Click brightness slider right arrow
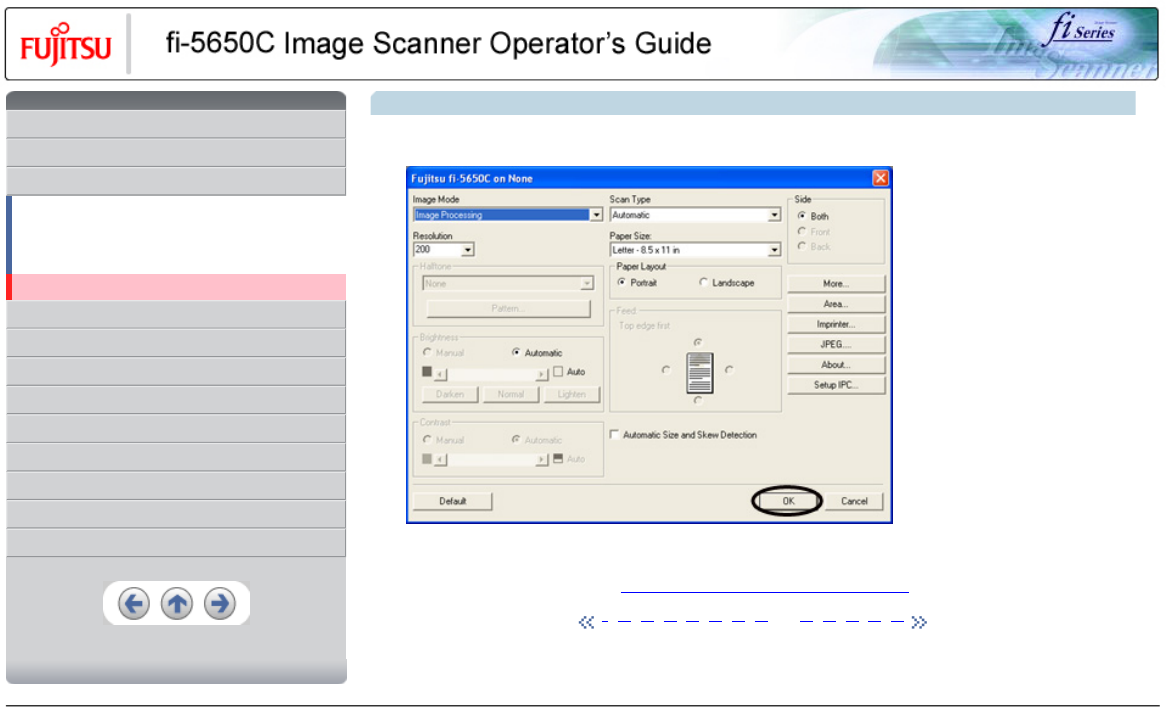Image resolution: width=1166 pixels, height=709 pixels. coord(542,373)
